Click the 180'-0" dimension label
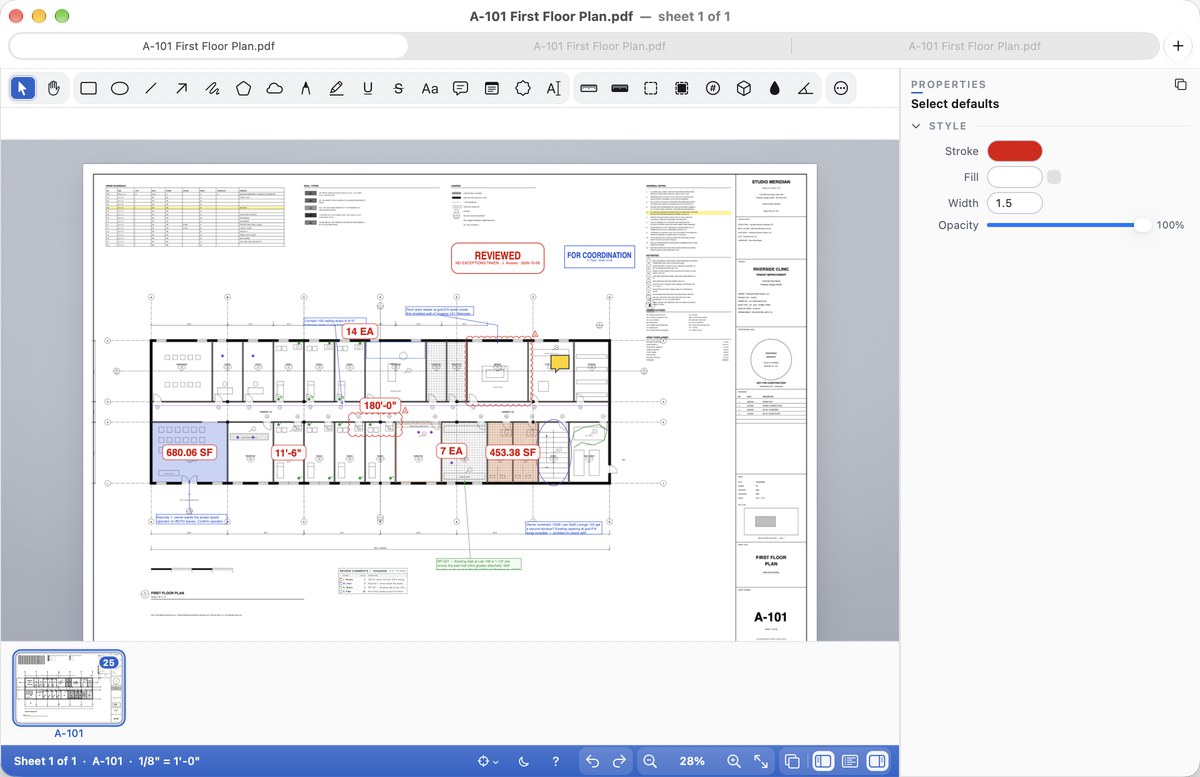Image resolution: width=1200 pixels, height=777 pixels. (x=380, y=406)
